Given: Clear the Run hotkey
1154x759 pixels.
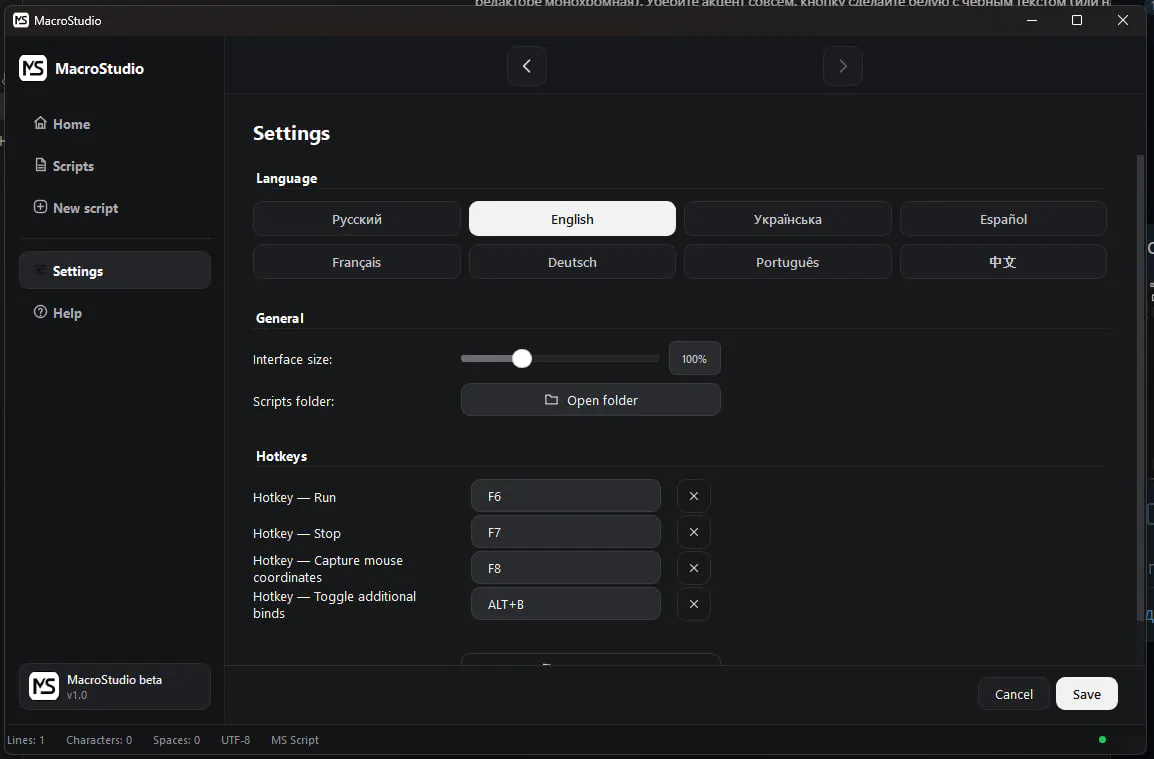Looking at the screenshot, I should [x=693, y=496].
